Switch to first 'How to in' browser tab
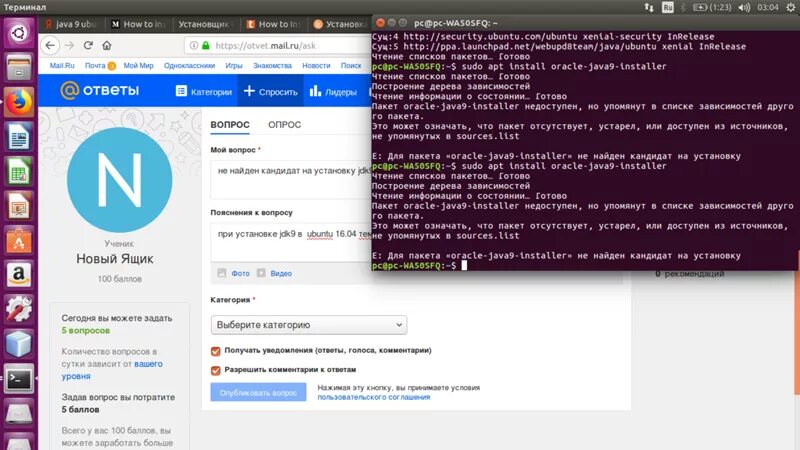Image resolution: width=800 pixels, height=450 pixels. point(139,24)
